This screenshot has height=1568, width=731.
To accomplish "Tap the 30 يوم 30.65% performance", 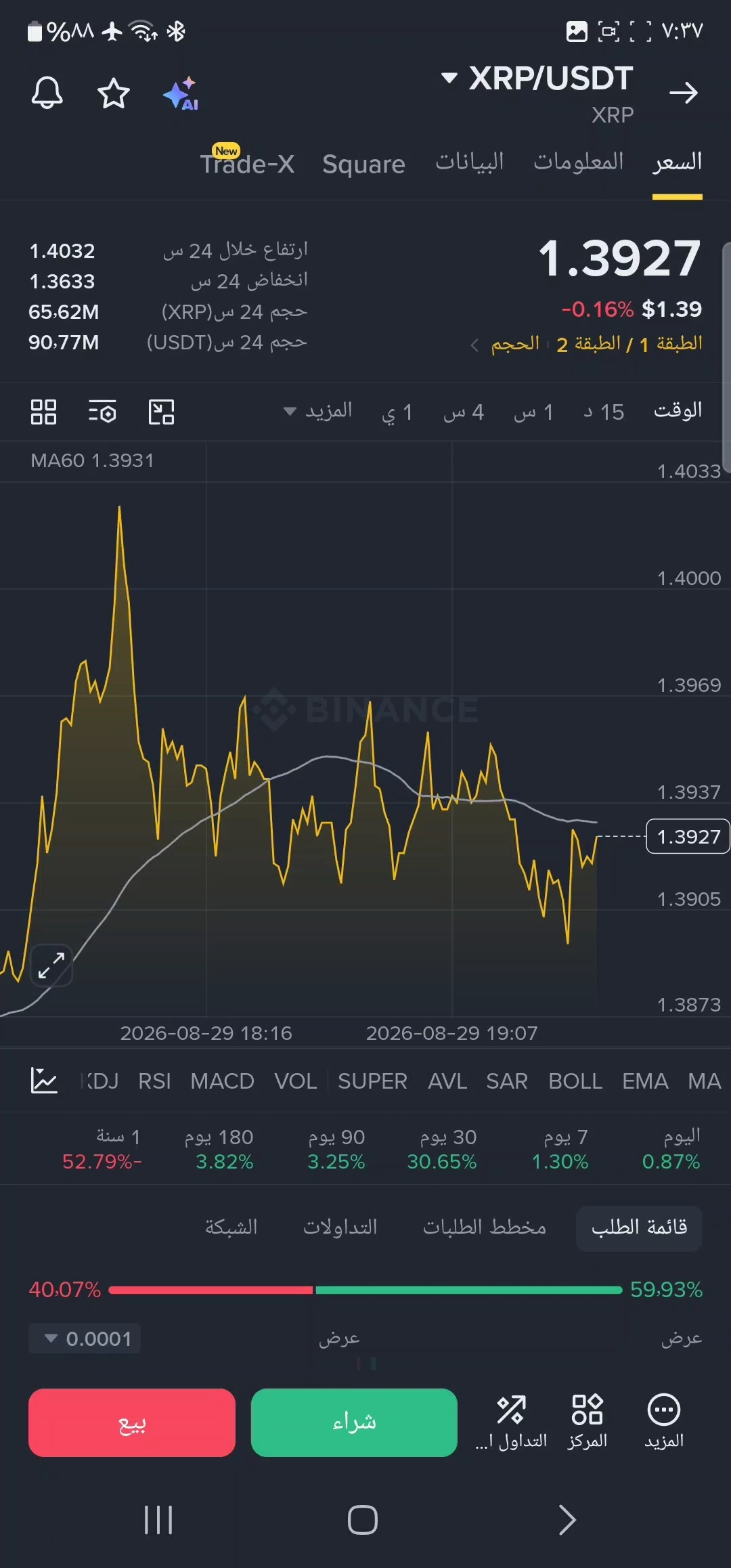I will click(443, 1150).
